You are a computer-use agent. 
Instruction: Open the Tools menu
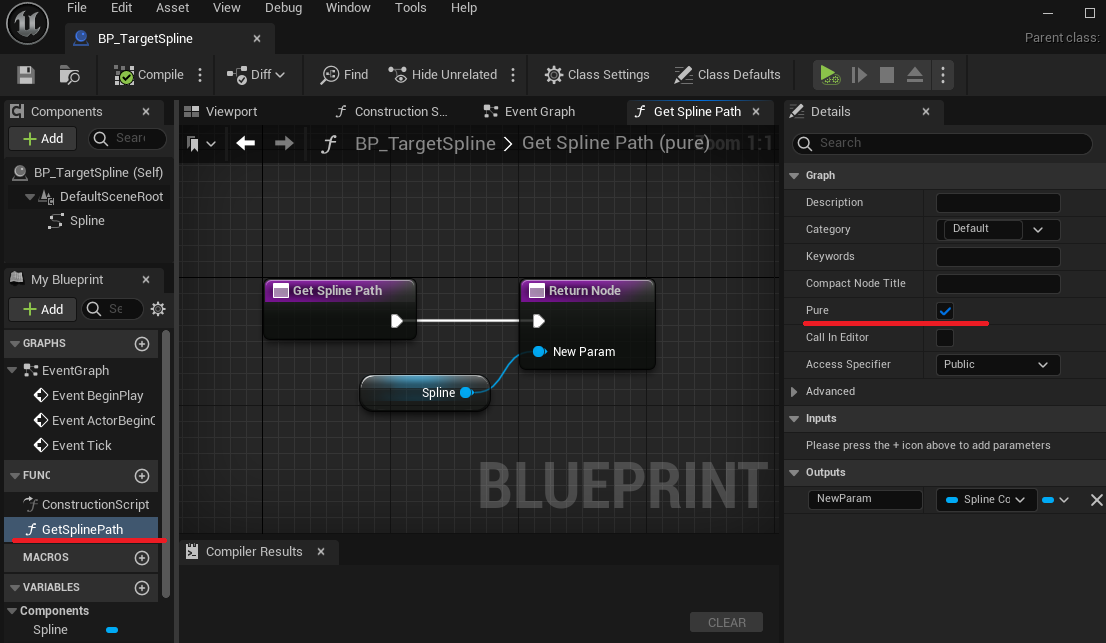click(x=411, y=8)
